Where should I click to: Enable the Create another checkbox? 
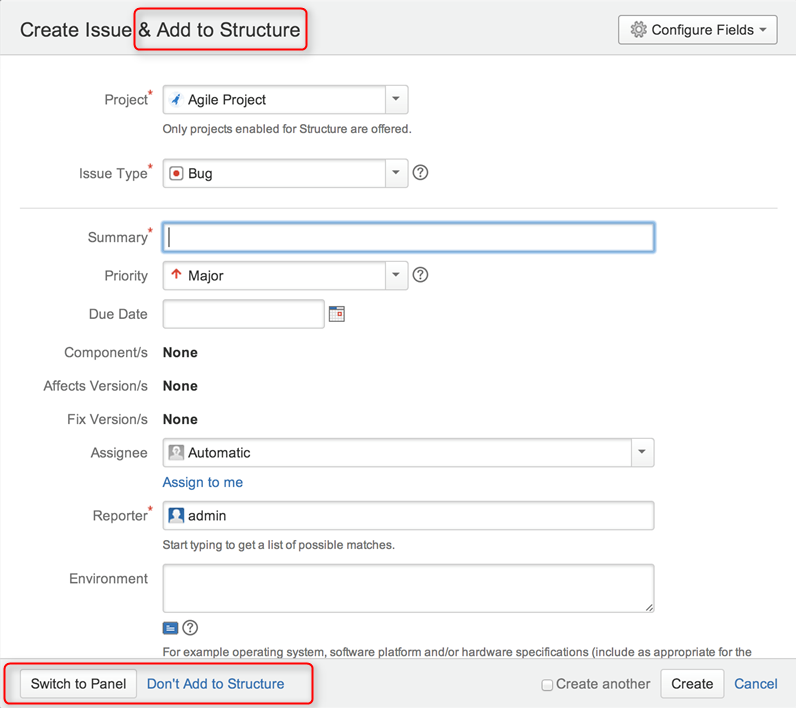coord(547,685)
